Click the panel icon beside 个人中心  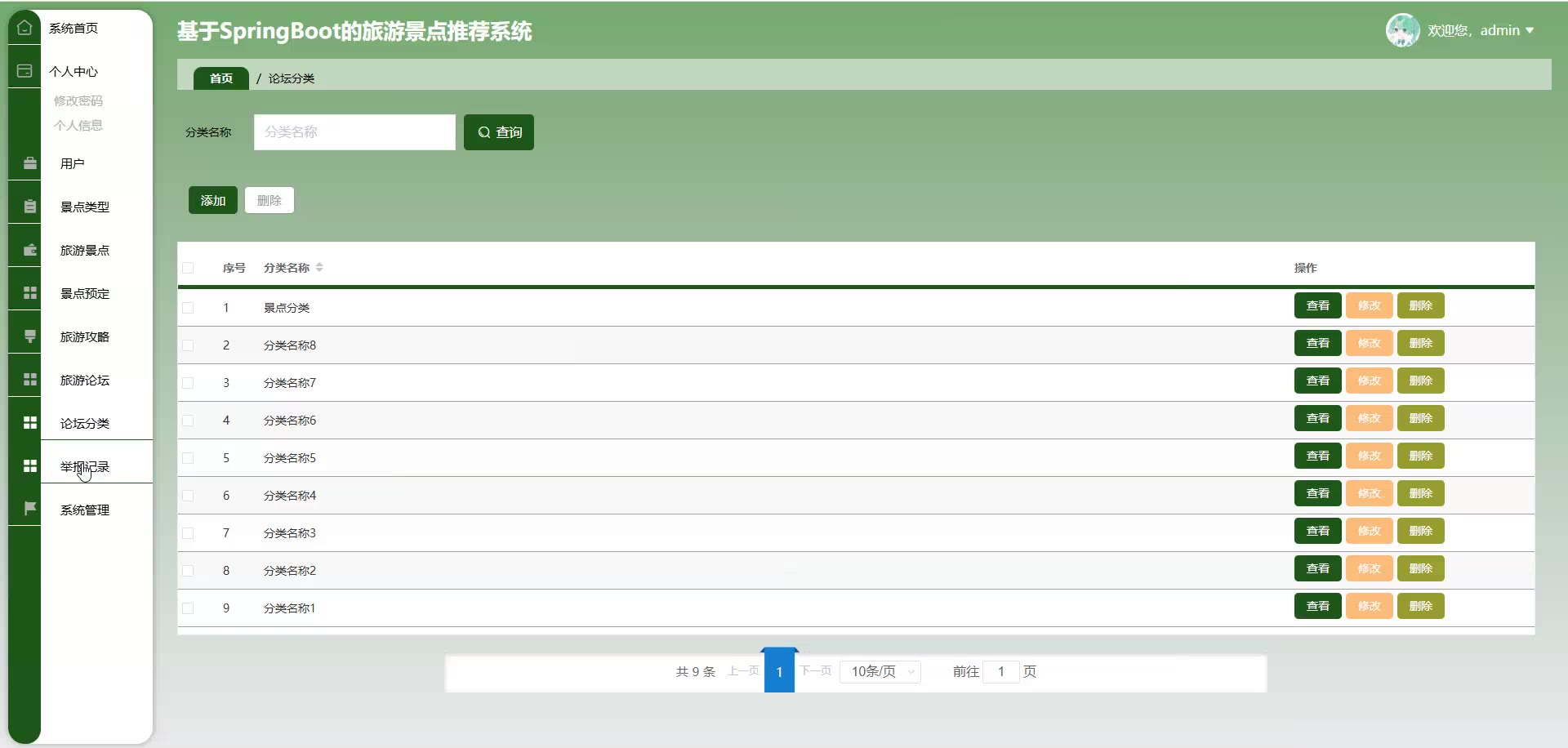(24, 71)
